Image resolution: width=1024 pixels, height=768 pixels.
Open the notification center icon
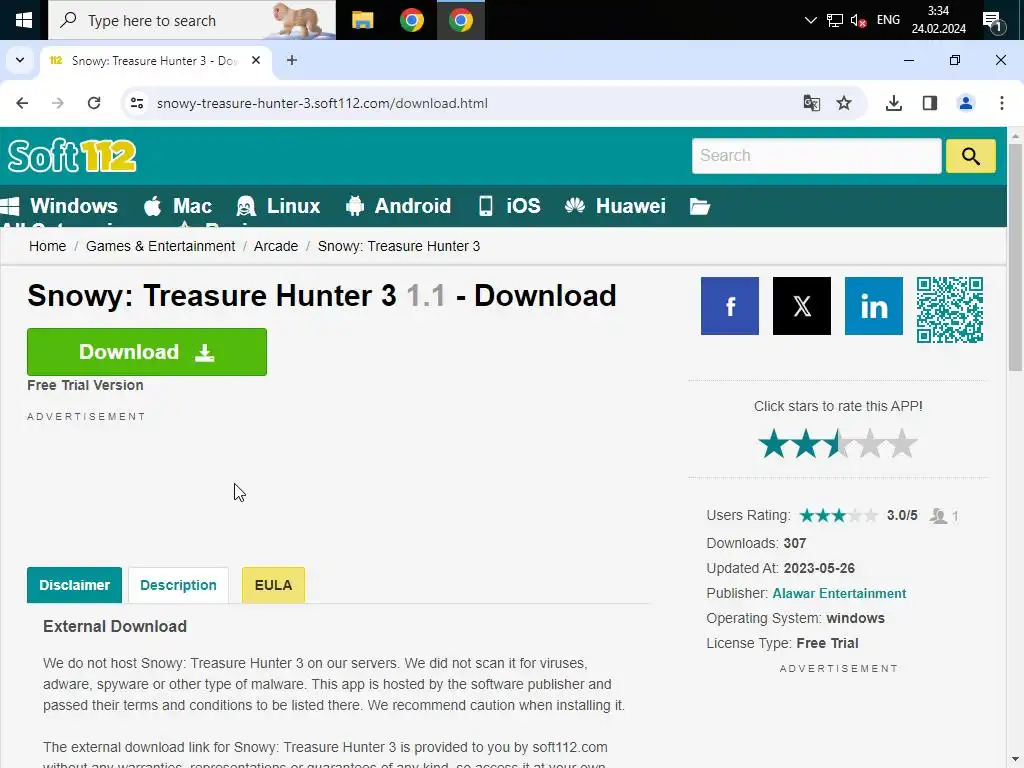coord(993,22)
